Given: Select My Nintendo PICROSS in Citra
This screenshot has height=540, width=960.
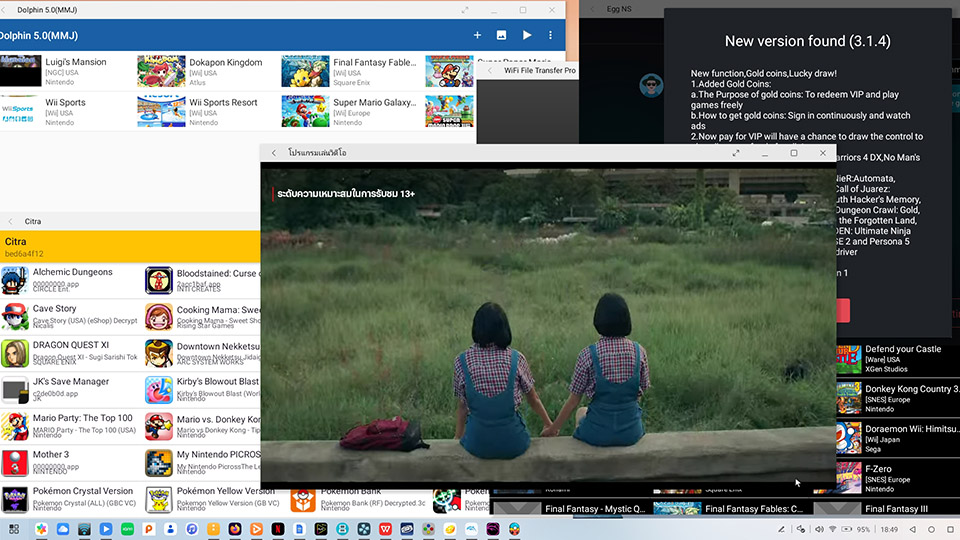Looking at the screenshot, I should tap(202, 463).
